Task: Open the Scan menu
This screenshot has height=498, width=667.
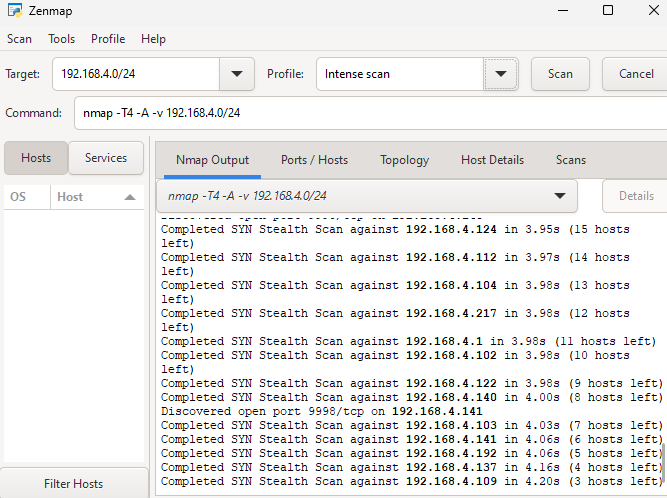Action: [19, 39]
